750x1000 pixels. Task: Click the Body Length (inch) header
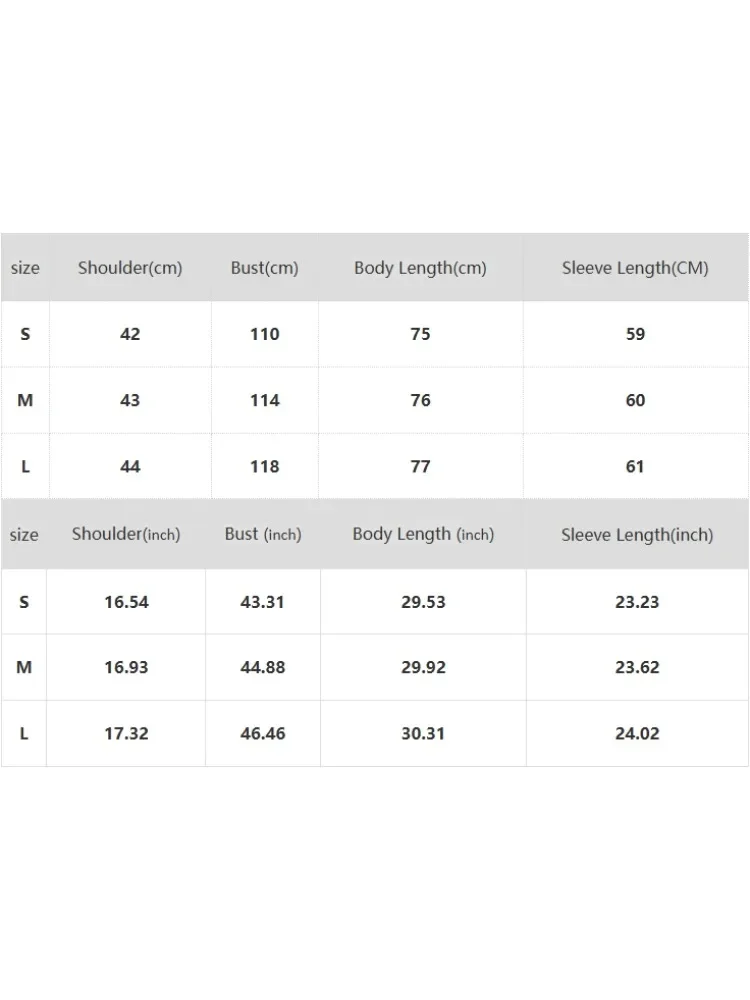(x=423, y=534)
